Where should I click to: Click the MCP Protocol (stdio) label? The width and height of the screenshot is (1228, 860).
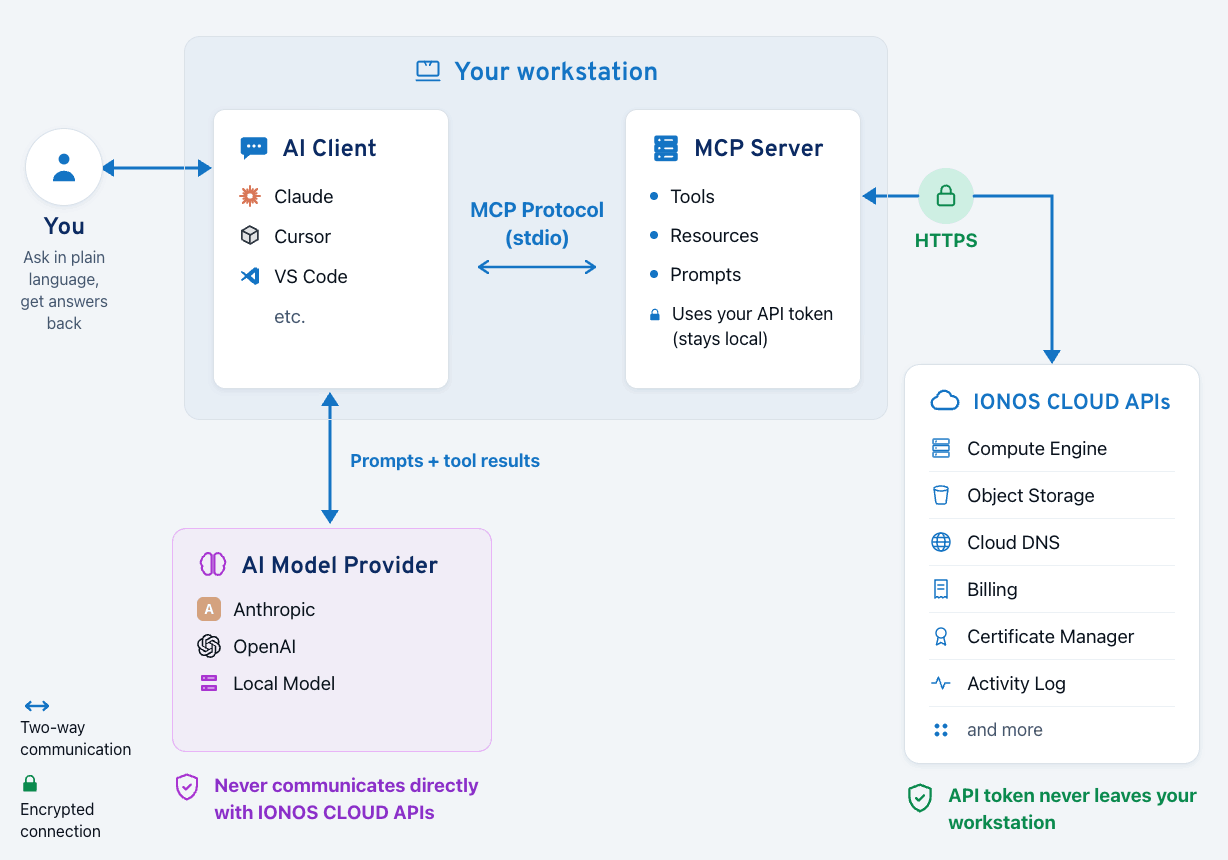(x=537, y=224)
